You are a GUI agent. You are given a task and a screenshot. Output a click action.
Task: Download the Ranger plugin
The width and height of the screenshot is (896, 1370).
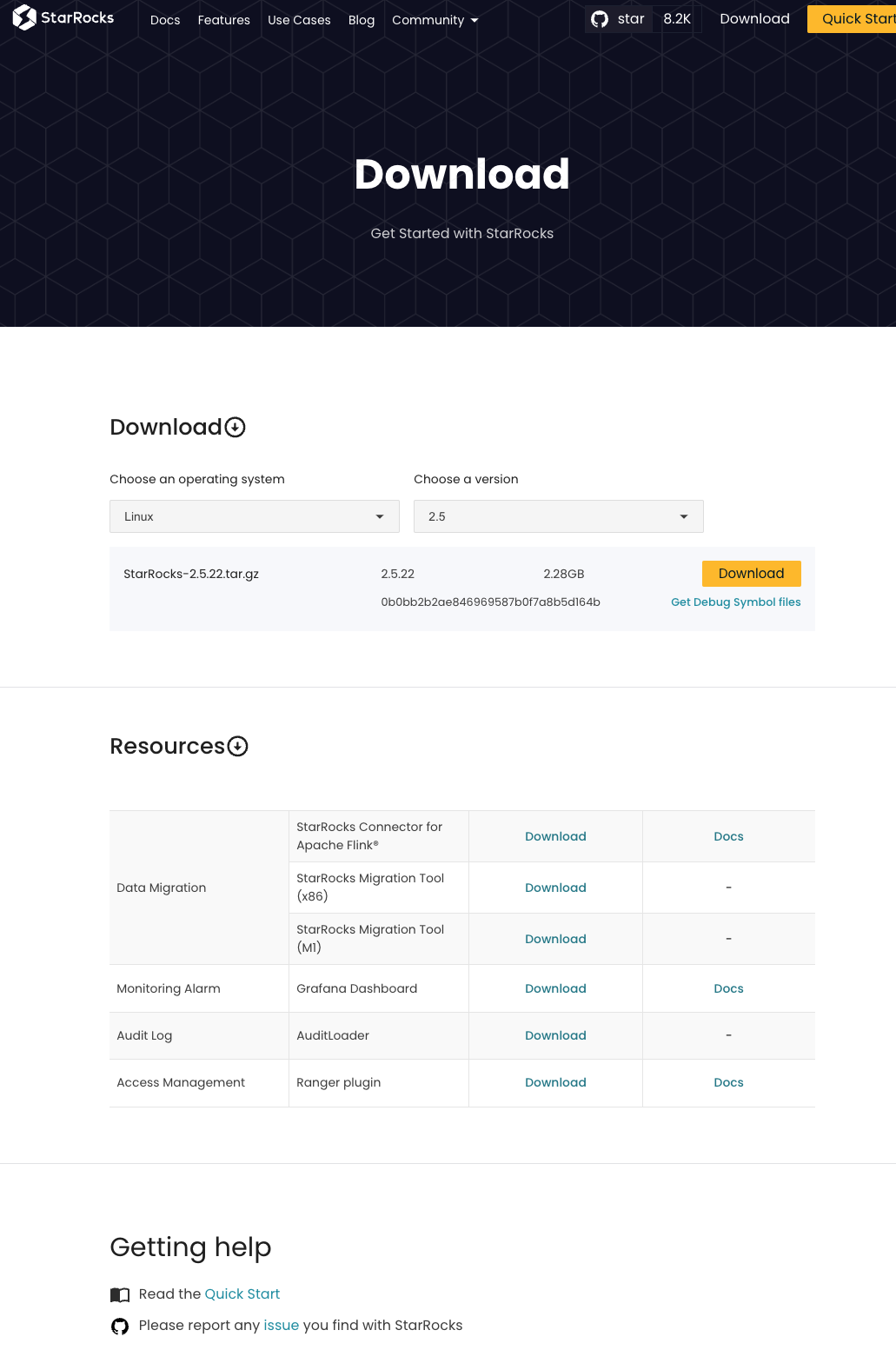coord(555,1082)
